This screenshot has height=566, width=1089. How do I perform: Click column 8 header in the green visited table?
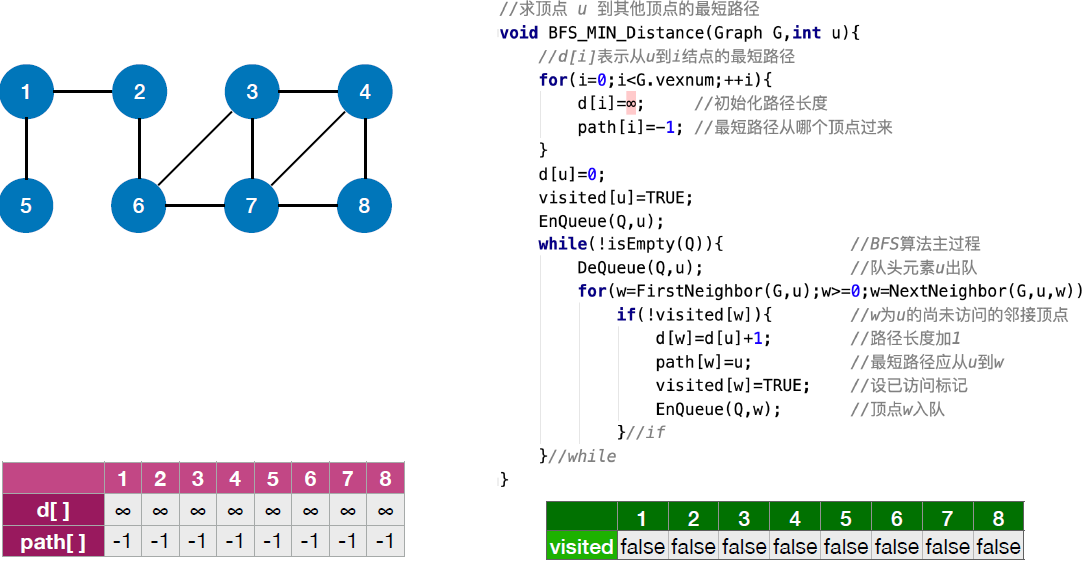pos(999,518)
